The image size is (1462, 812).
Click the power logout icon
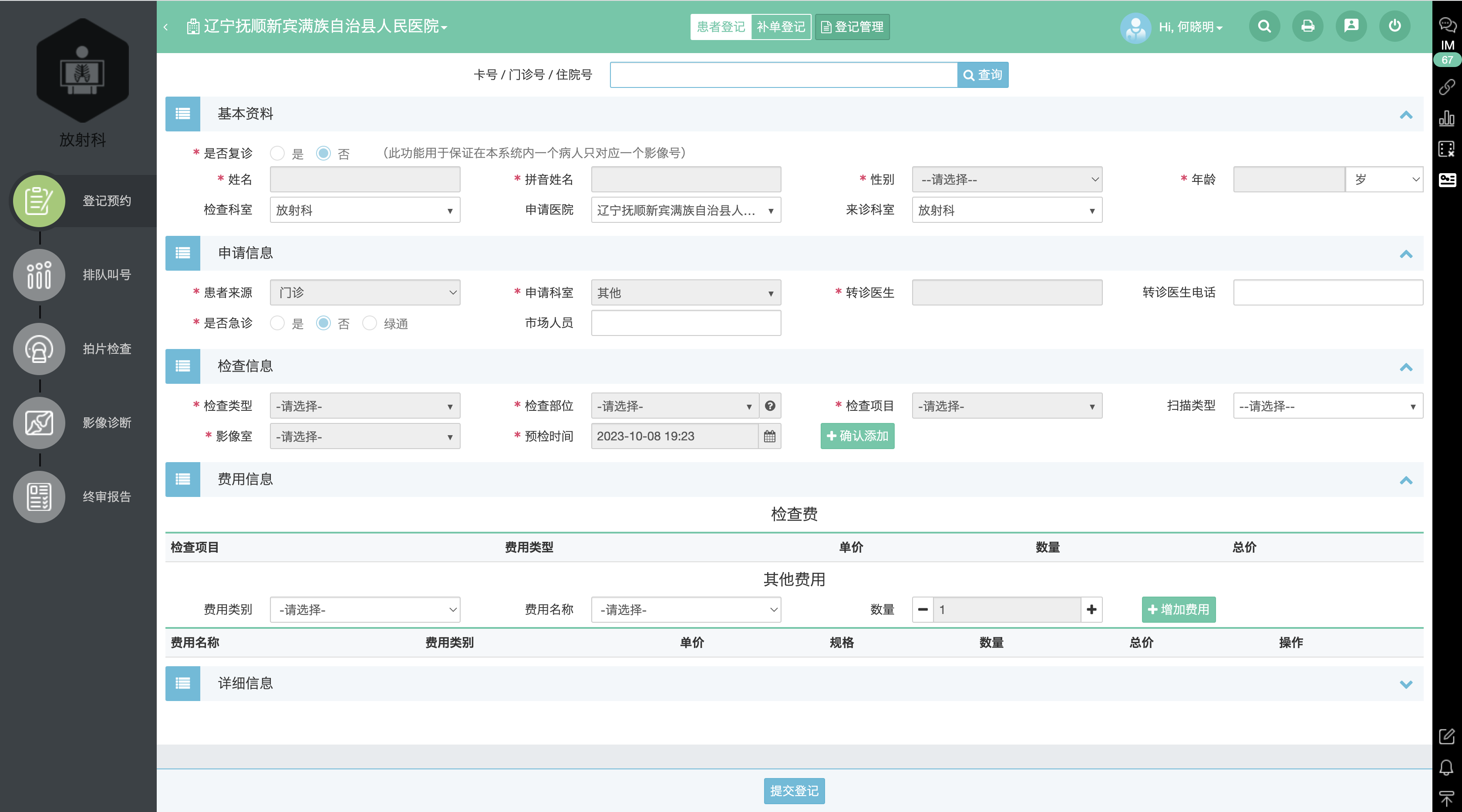[1395, 26]
